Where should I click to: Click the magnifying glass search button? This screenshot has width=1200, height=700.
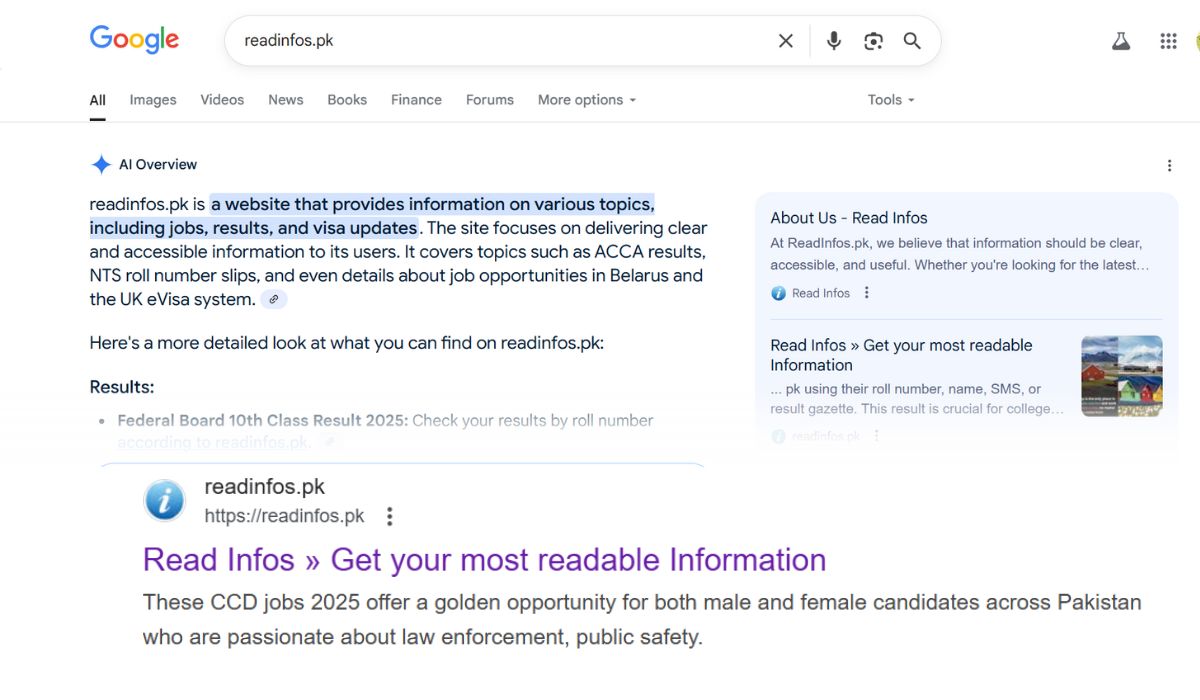912,41
